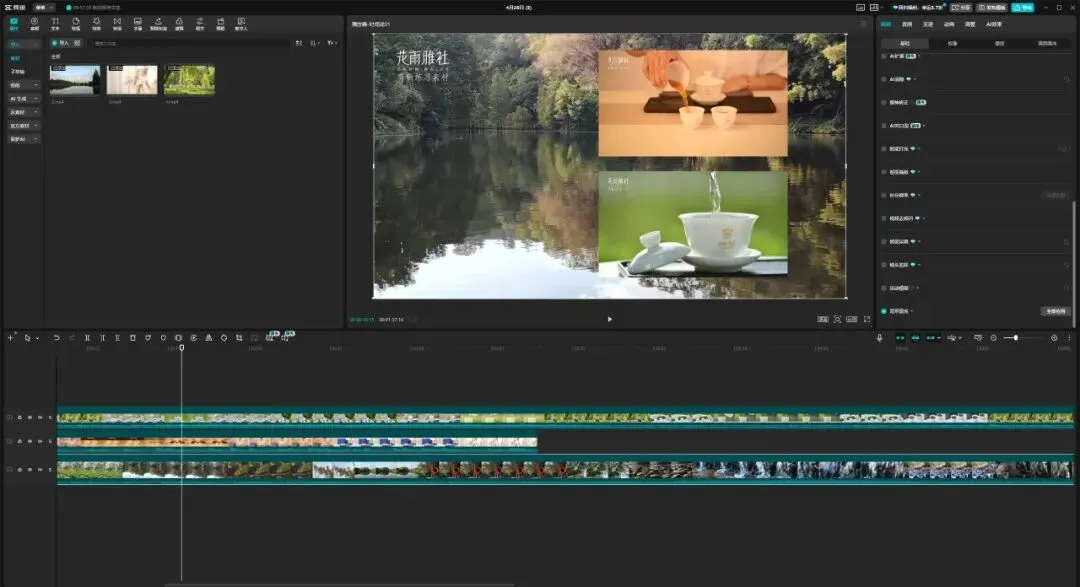Click the split clip icon in timeline toolbar
Viewport: 1080px width, 587px height.
[87, 338]
